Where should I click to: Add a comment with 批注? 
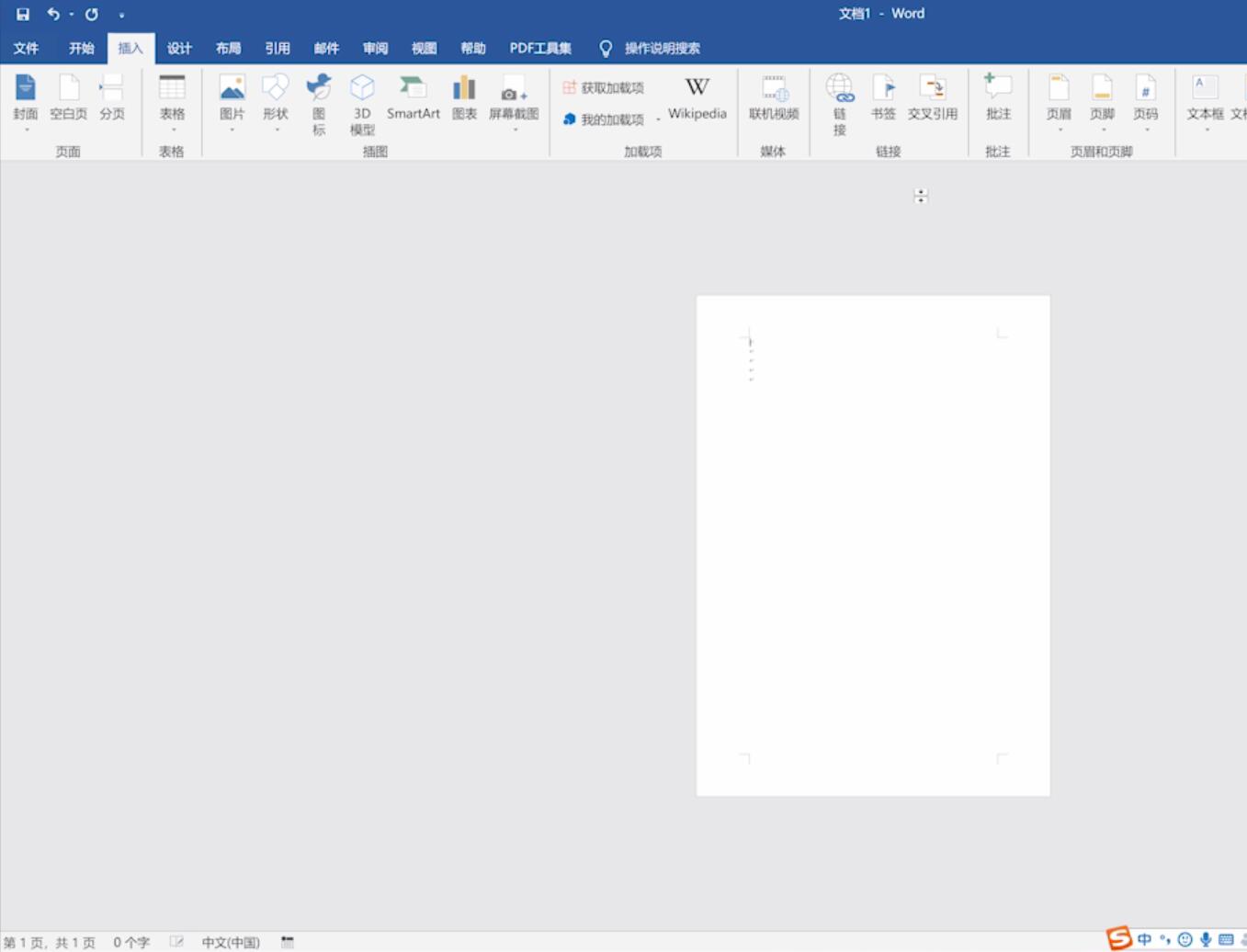click(x=998, y=97)
